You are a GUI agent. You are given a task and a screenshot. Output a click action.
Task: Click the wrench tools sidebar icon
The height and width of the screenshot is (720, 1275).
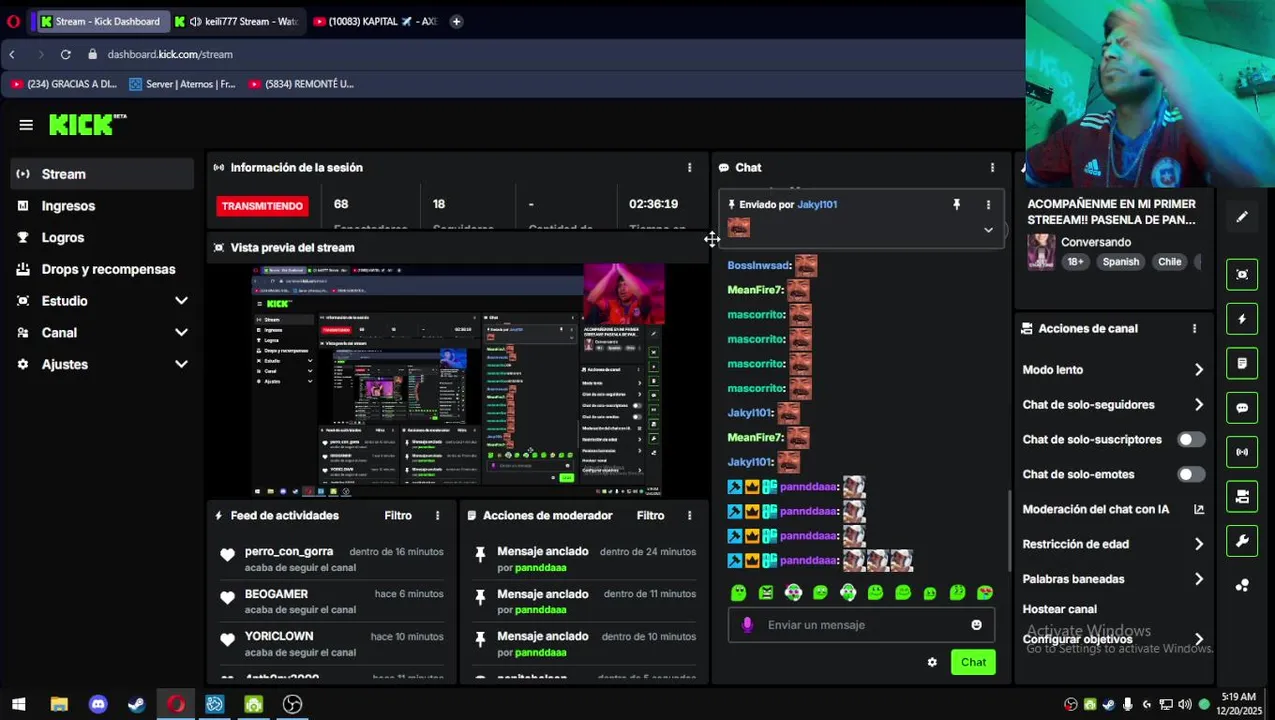1242,541
